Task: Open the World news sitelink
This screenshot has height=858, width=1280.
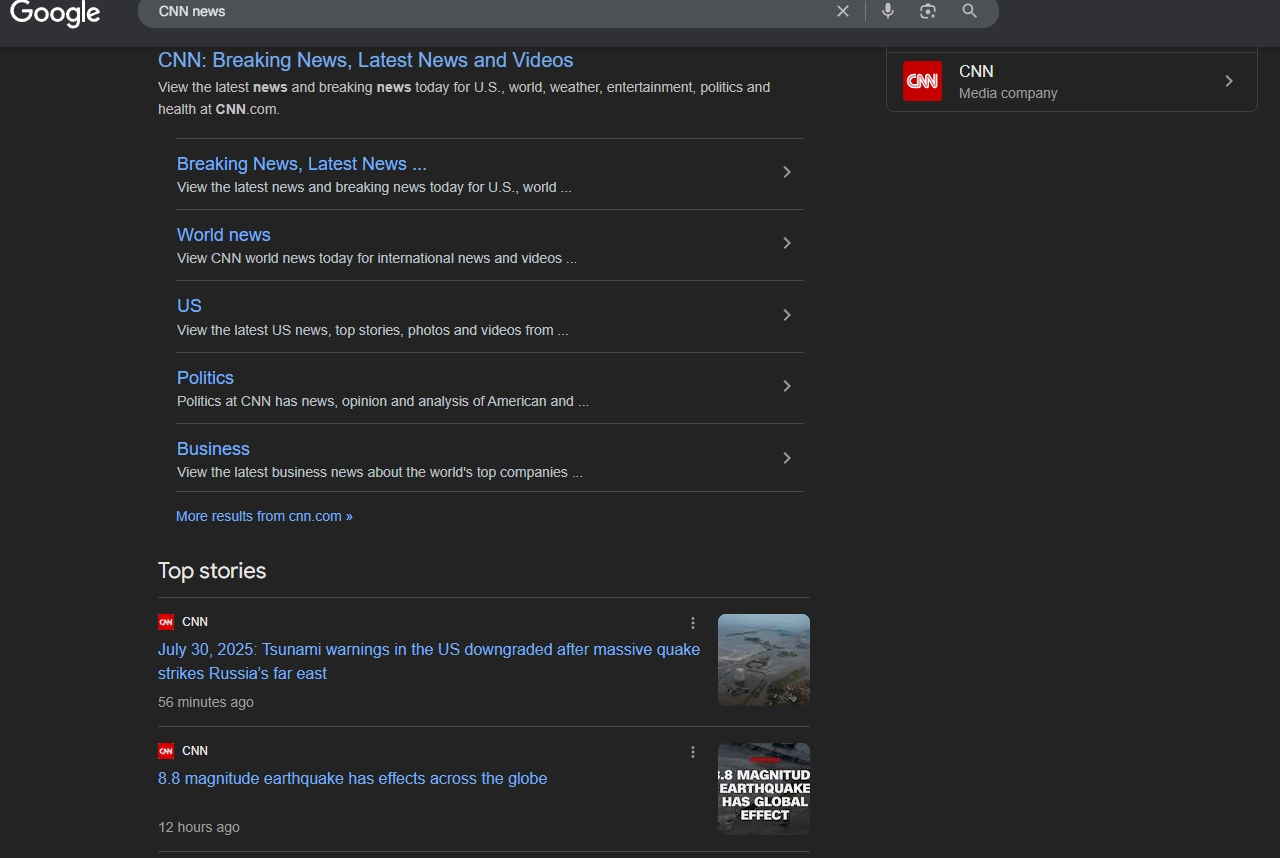Action: 223,235
